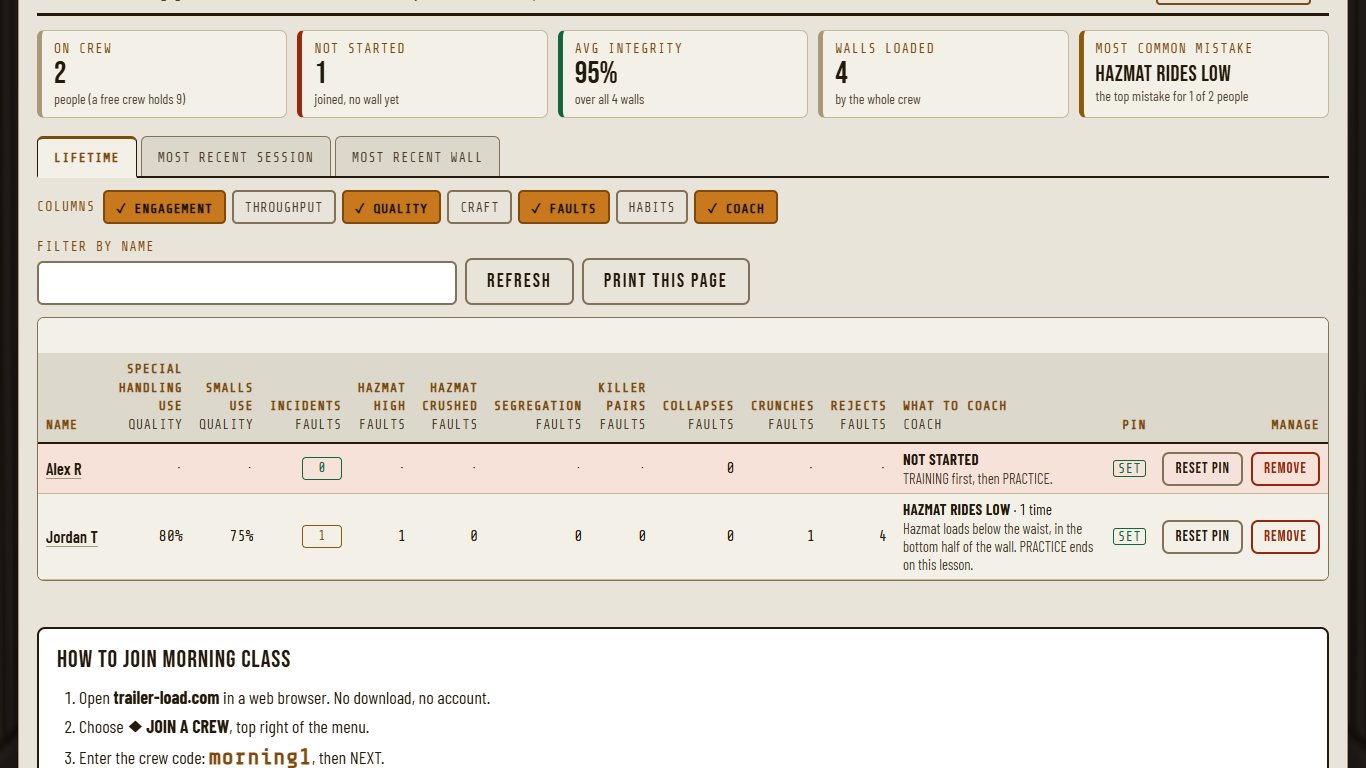Toggle the Faults columns chip
The image size is (1366, 768).
click(564, 207)
